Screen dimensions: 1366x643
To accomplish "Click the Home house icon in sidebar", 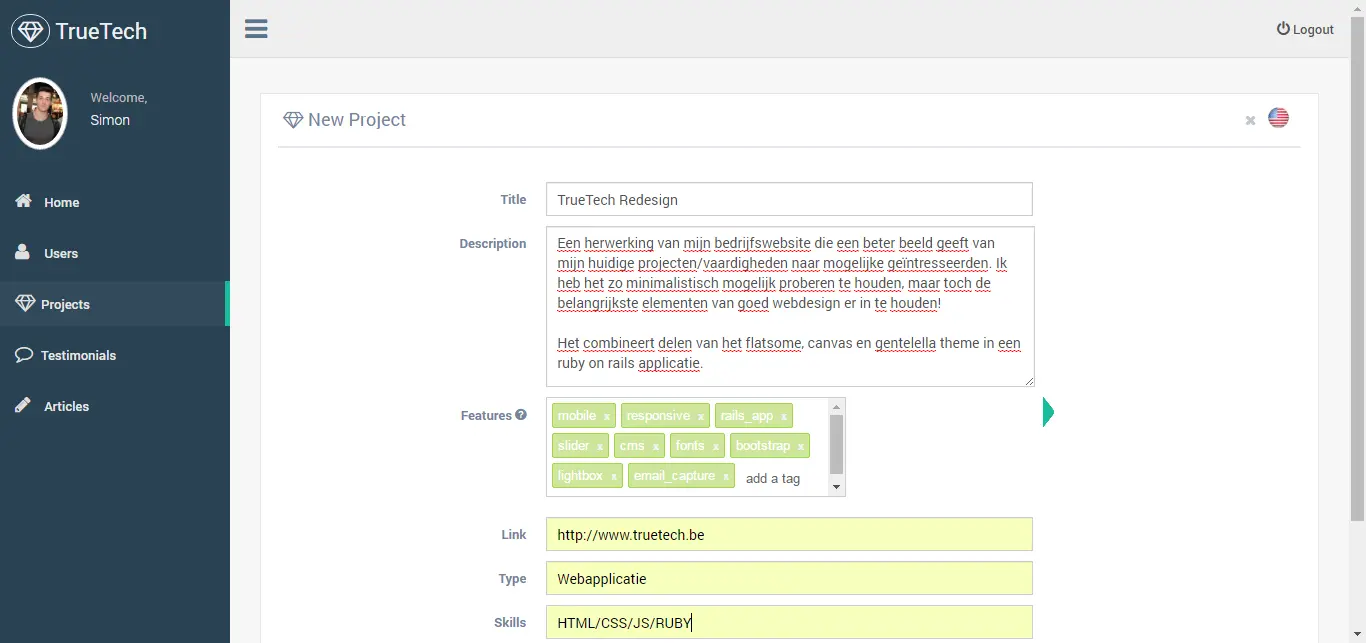I will (x=23, y=201).
